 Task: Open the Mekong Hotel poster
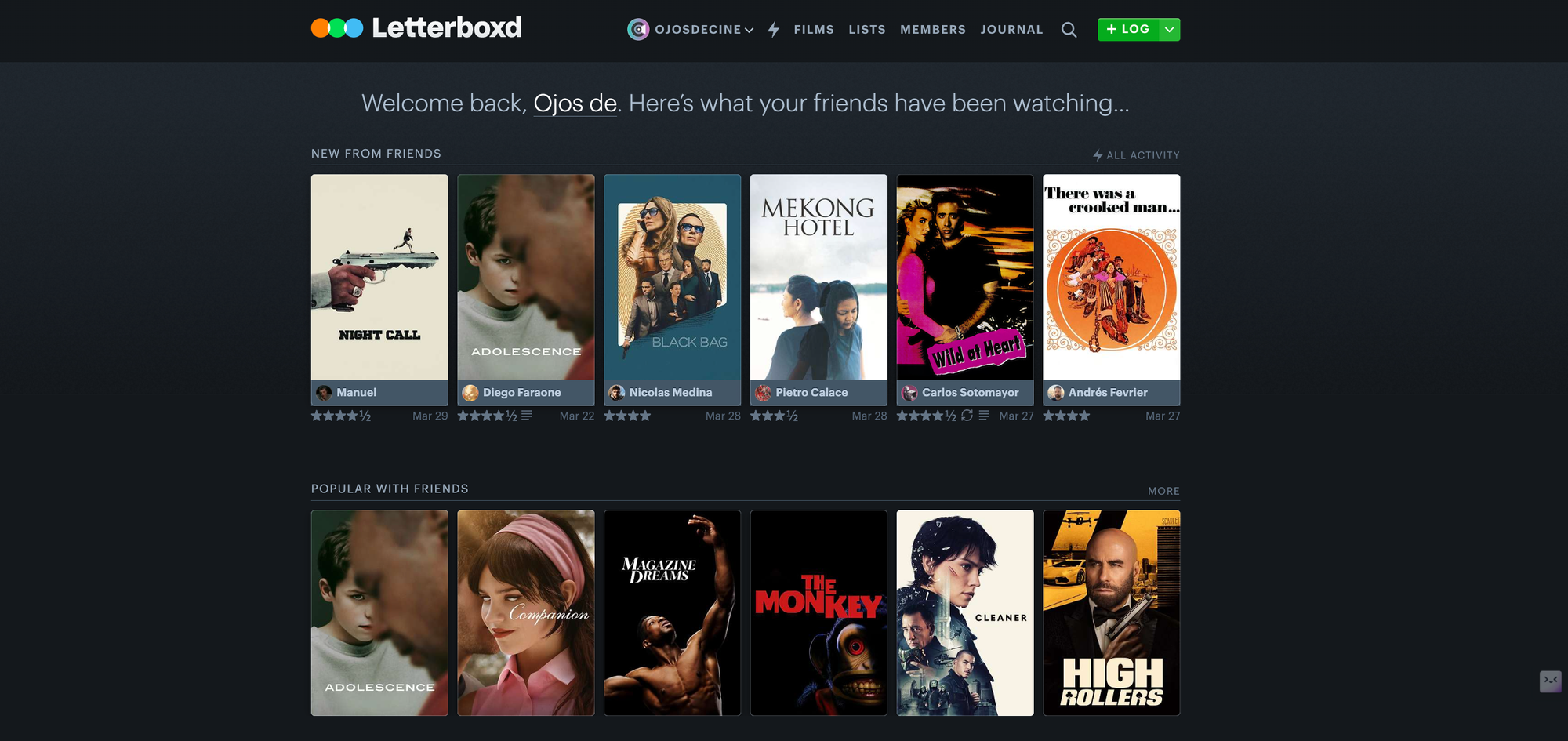(818, 278)
